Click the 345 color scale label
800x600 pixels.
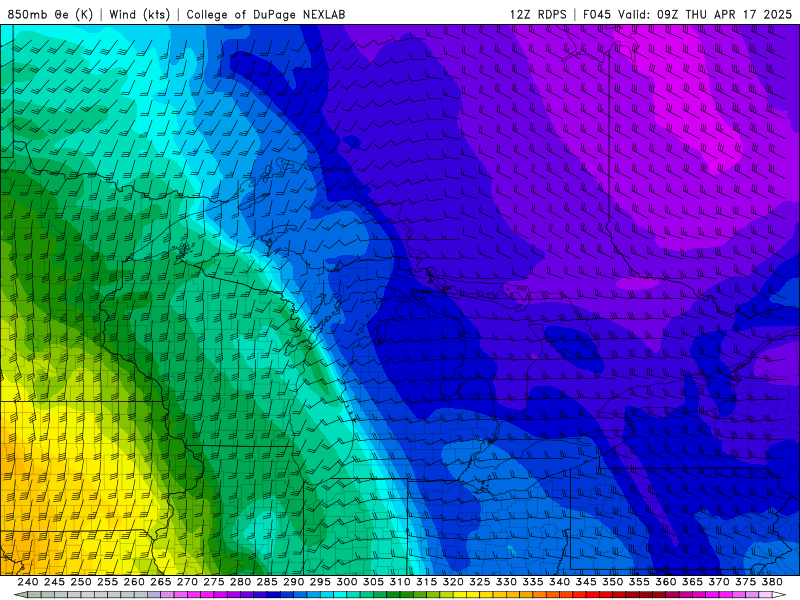[586, 582]
